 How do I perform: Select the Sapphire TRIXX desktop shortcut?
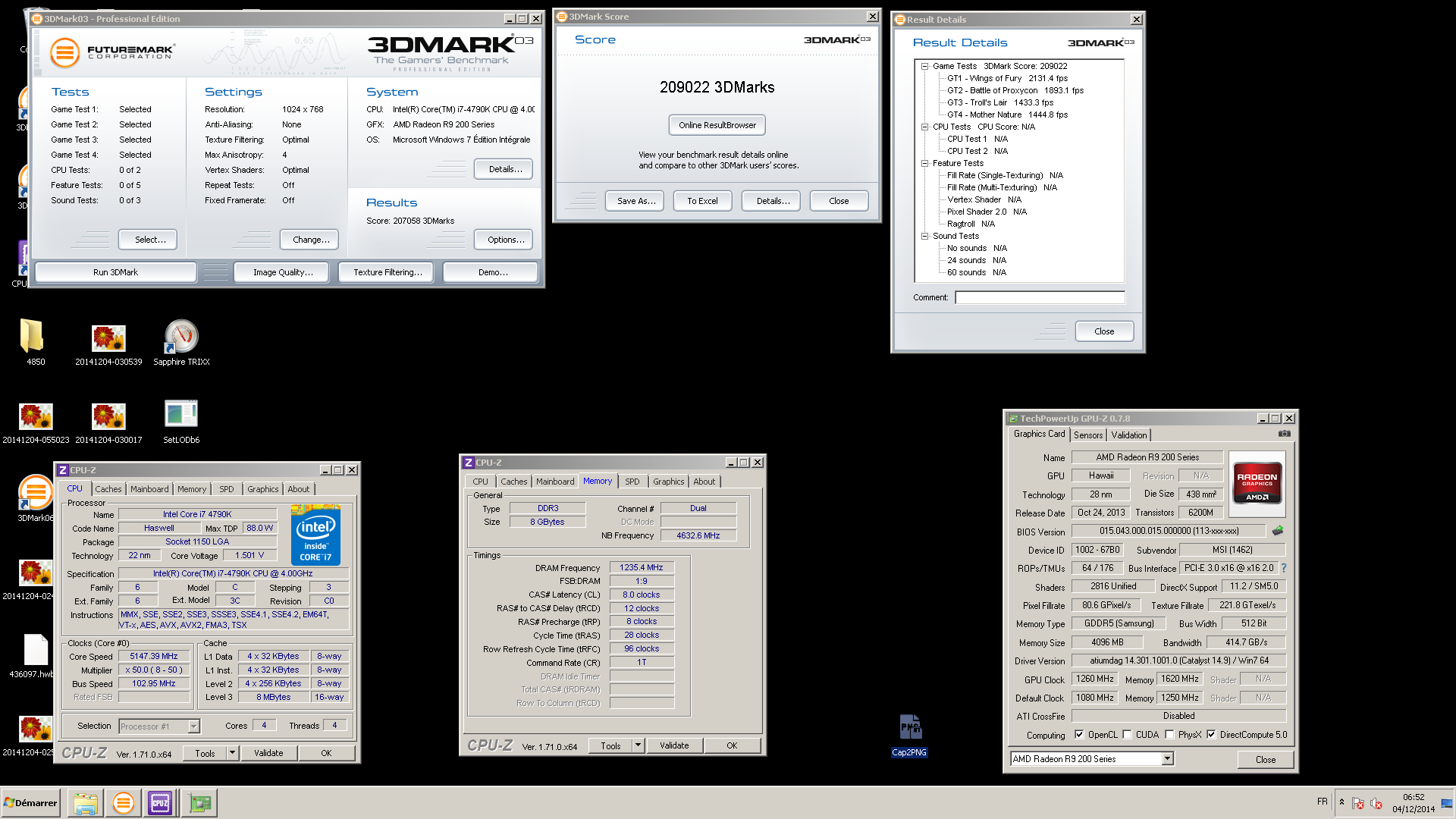tap(181, 343)
